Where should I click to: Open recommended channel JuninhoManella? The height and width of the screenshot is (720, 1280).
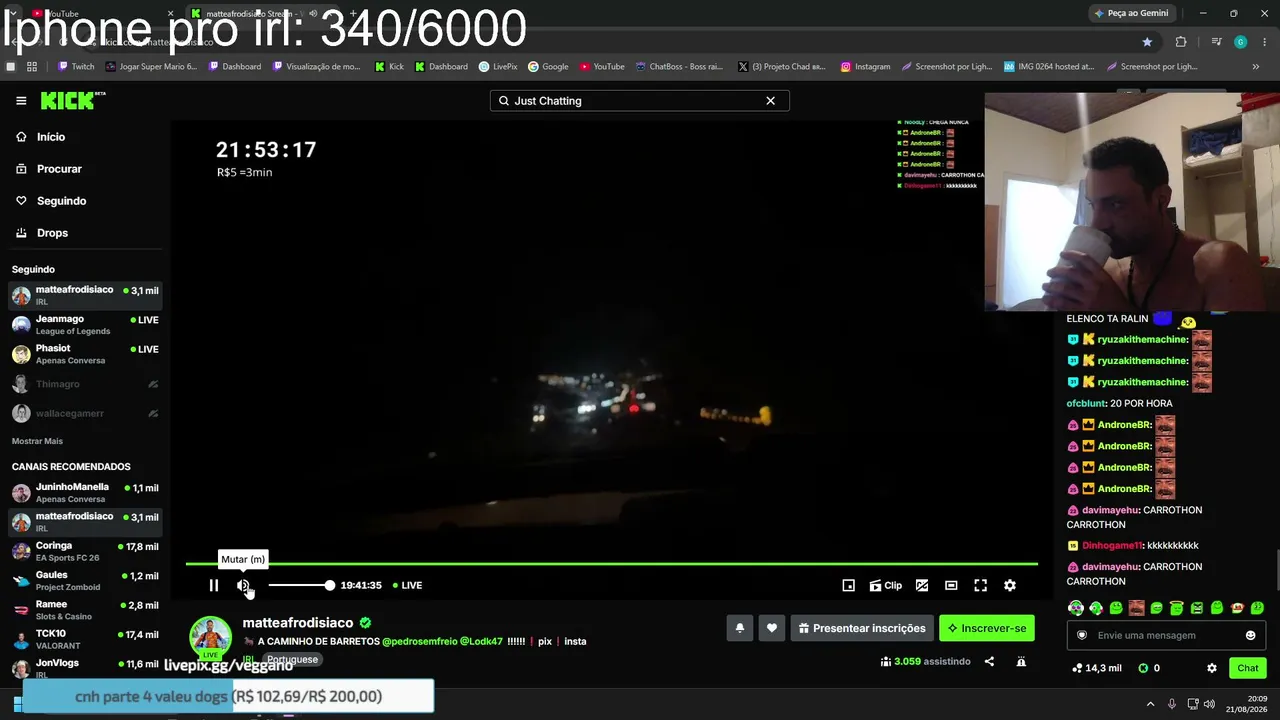pos(85,492)
